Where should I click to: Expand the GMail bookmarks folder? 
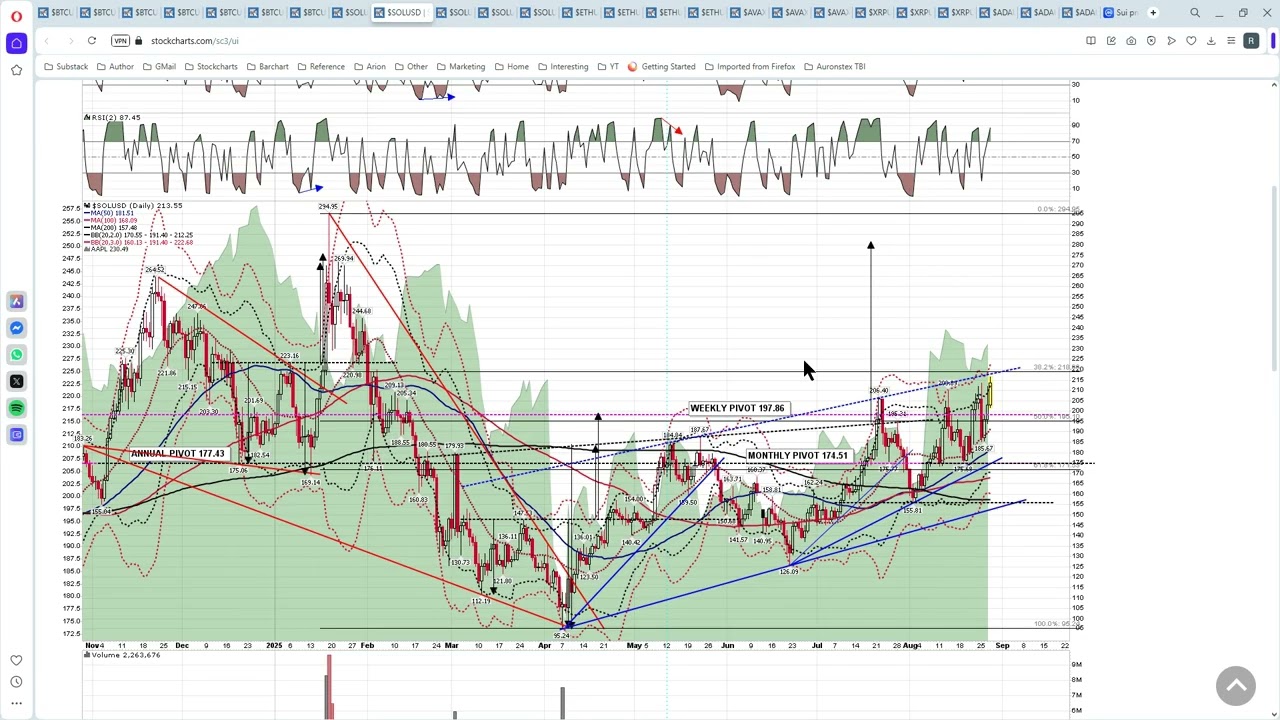pos(159,67)
